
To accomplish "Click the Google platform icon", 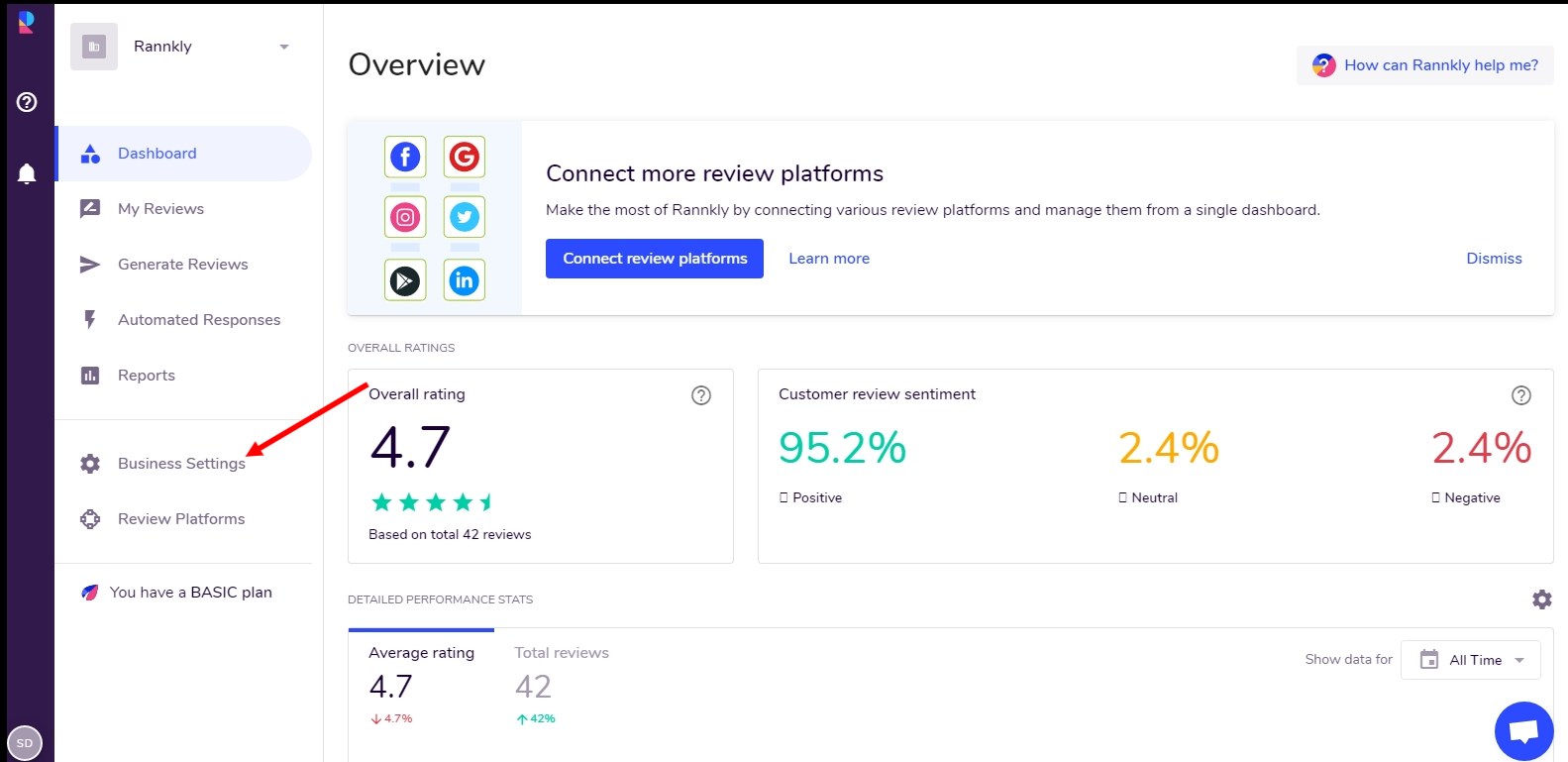I will [465, 157].
